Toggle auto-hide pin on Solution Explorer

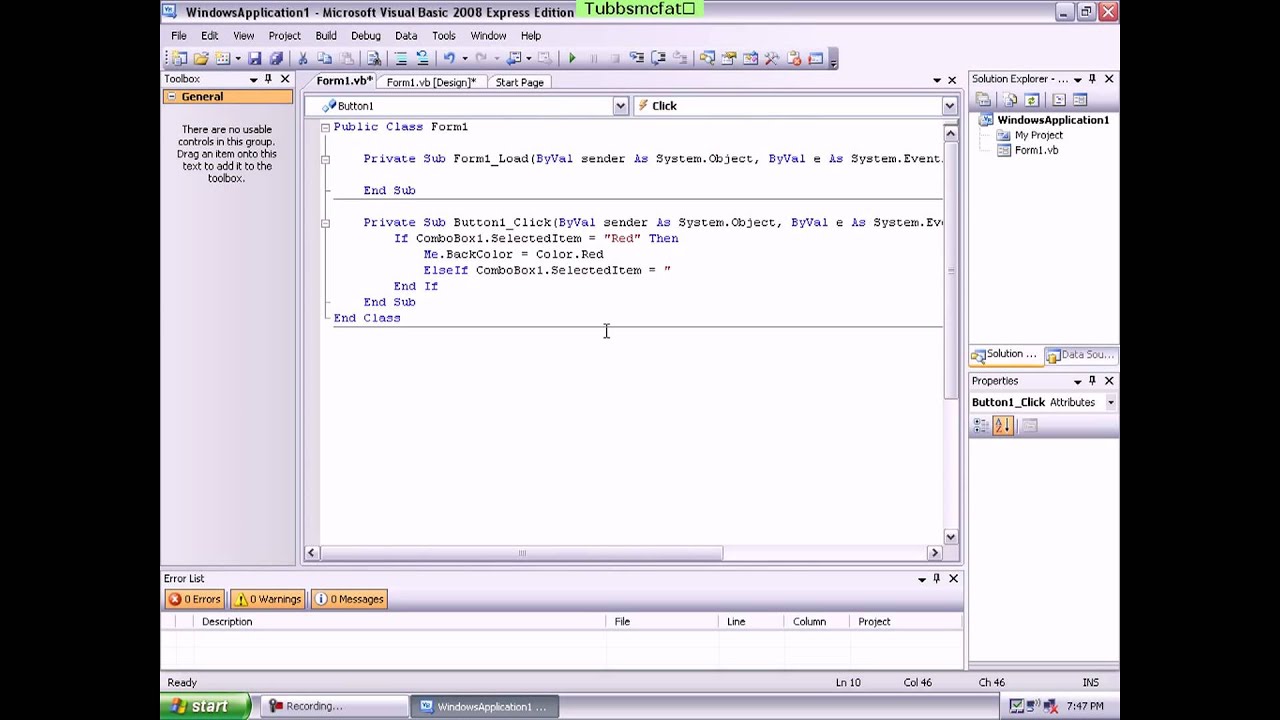1092,79
